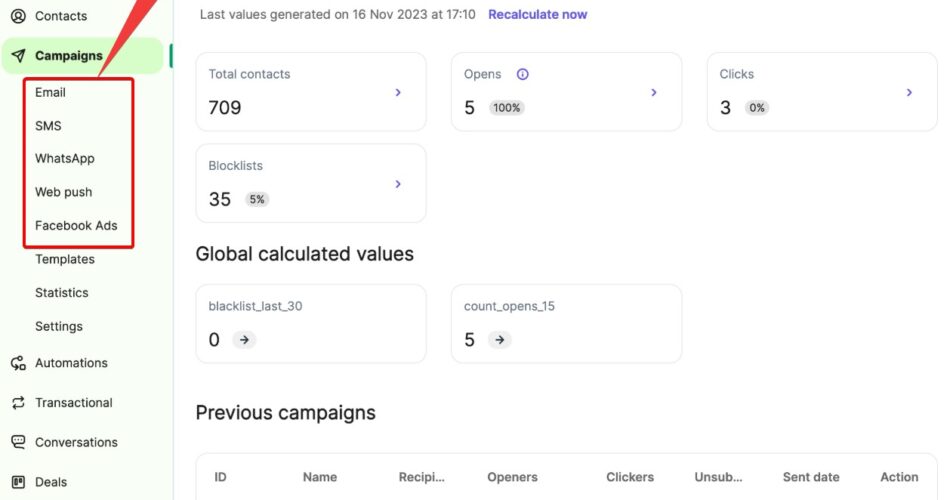Click the info icon next to Opens
Screen dimensions: 950x500
(x=522, y=74)
